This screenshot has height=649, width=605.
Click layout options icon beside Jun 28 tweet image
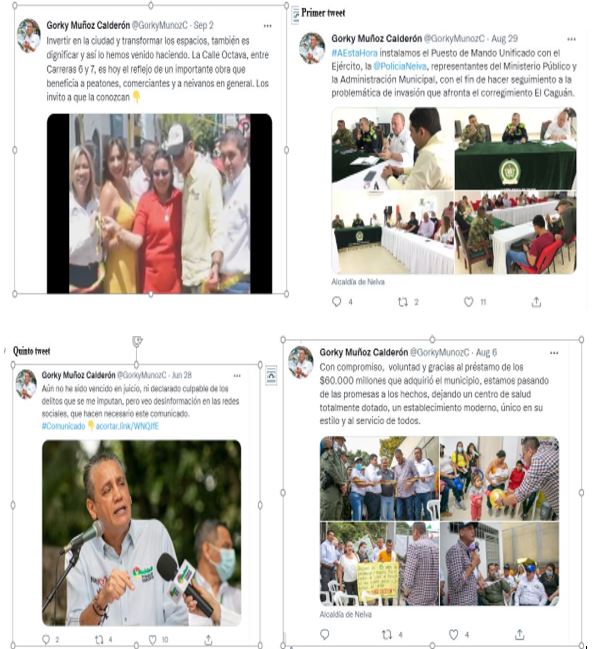[271, 375]
